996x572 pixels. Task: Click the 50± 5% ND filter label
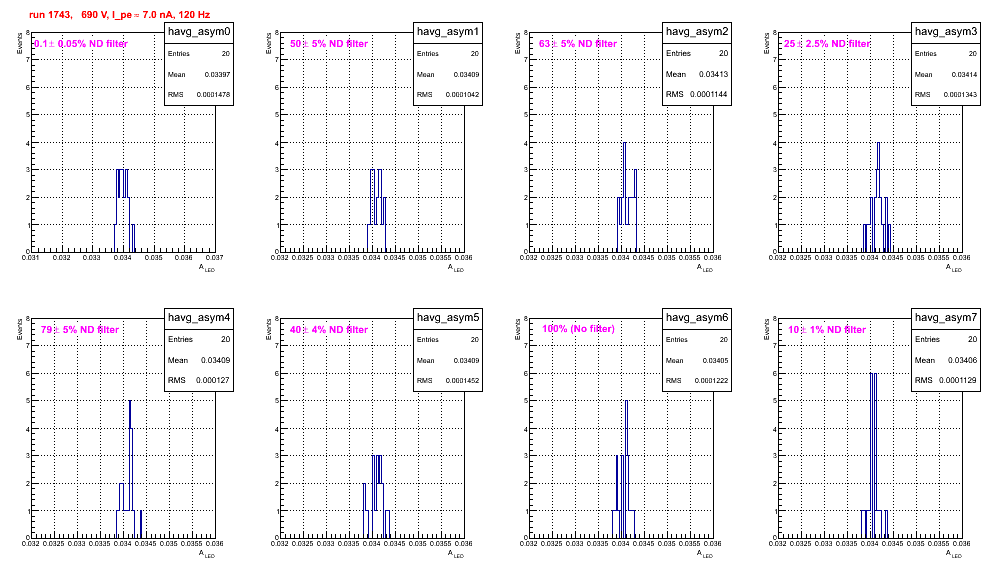[329, 44]
